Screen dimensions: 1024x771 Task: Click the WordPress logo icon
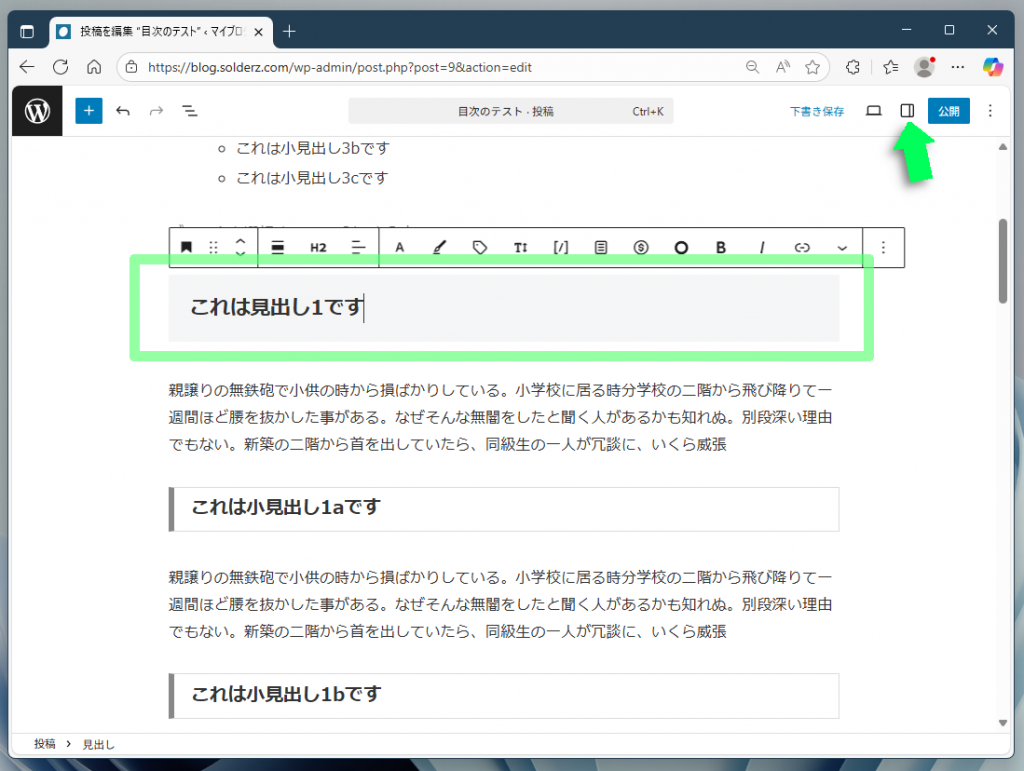click(x=37, y=111)
